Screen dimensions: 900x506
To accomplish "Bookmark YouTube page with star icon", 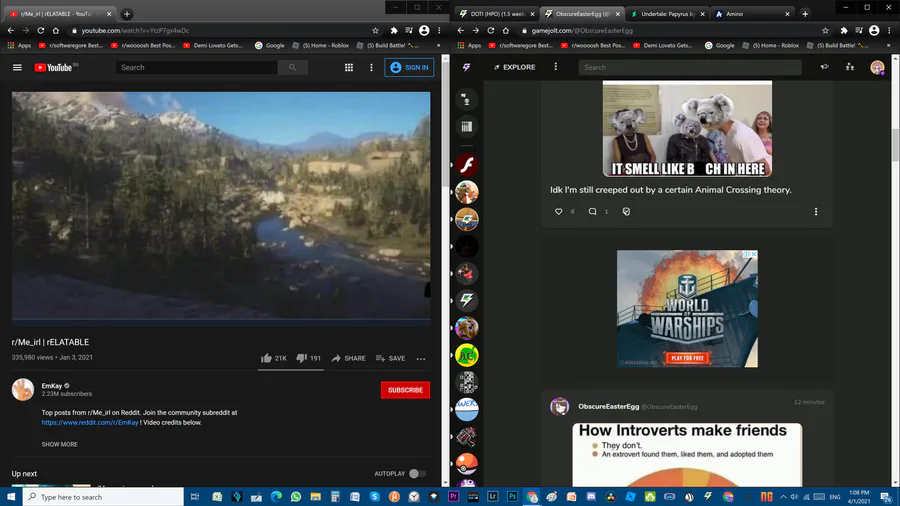I will coord(375,30).
